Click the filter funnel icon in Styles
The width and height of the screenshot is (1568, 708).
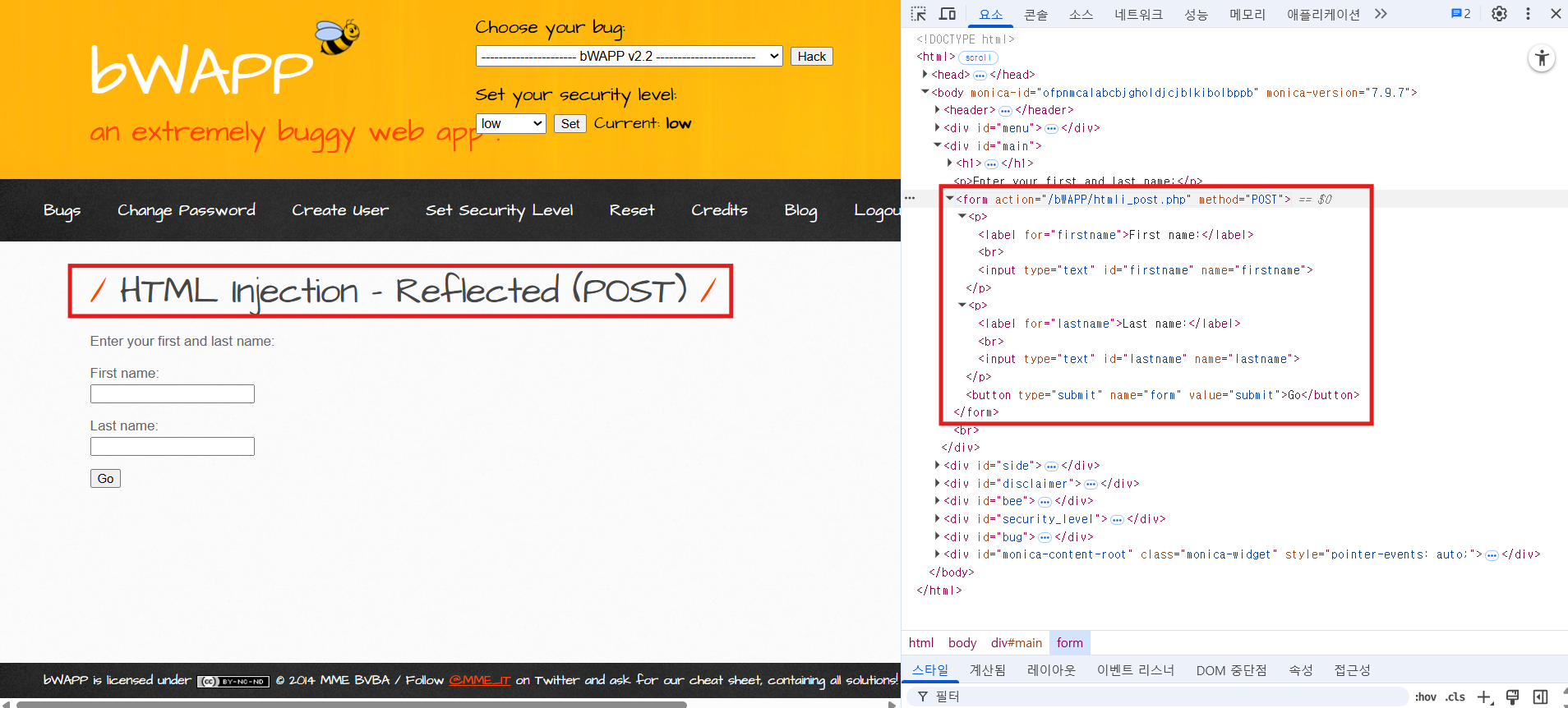(x=922, y=697)
